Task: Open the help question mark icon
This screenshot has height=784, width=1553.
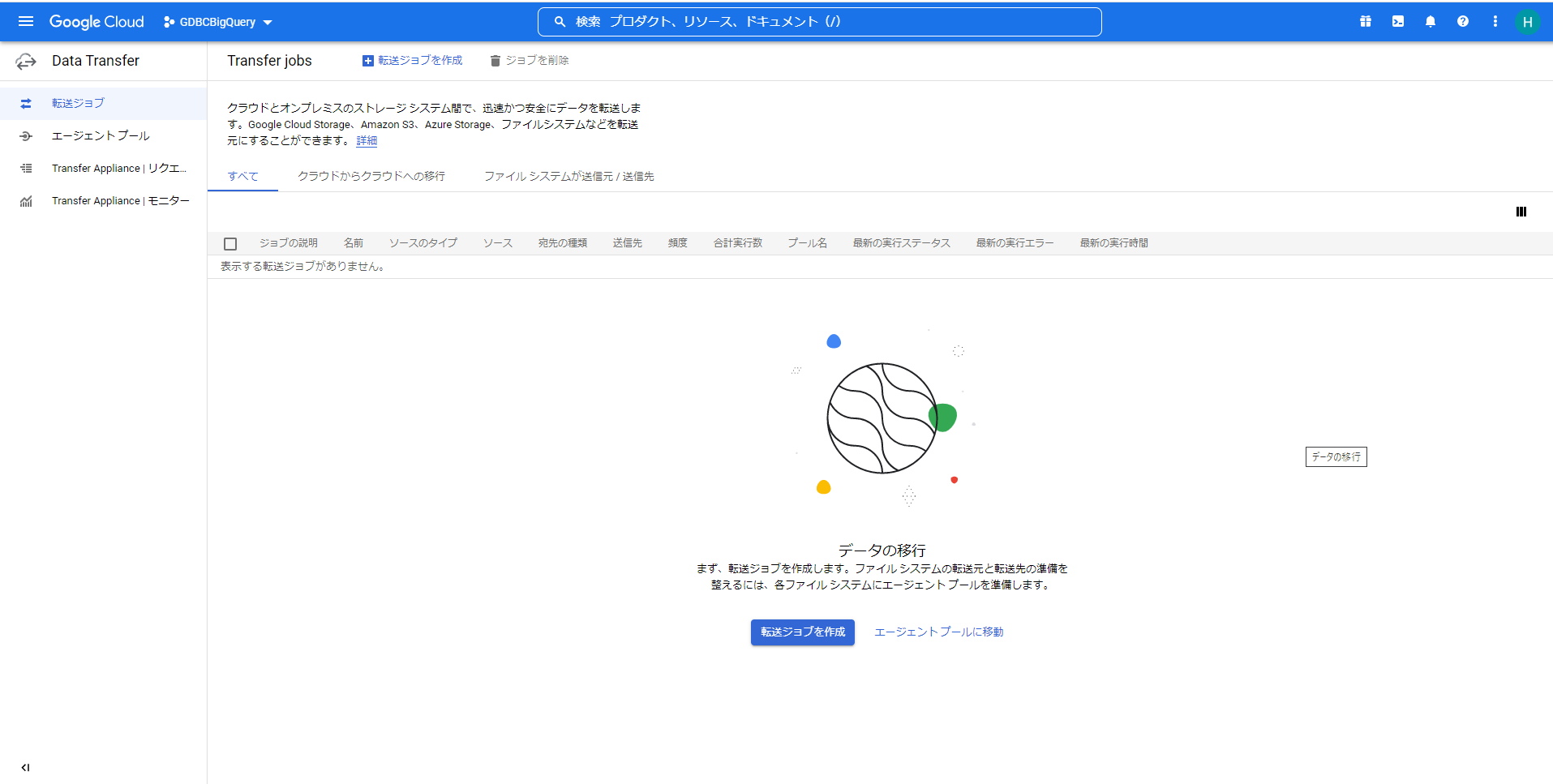Action: [1463, 22]
